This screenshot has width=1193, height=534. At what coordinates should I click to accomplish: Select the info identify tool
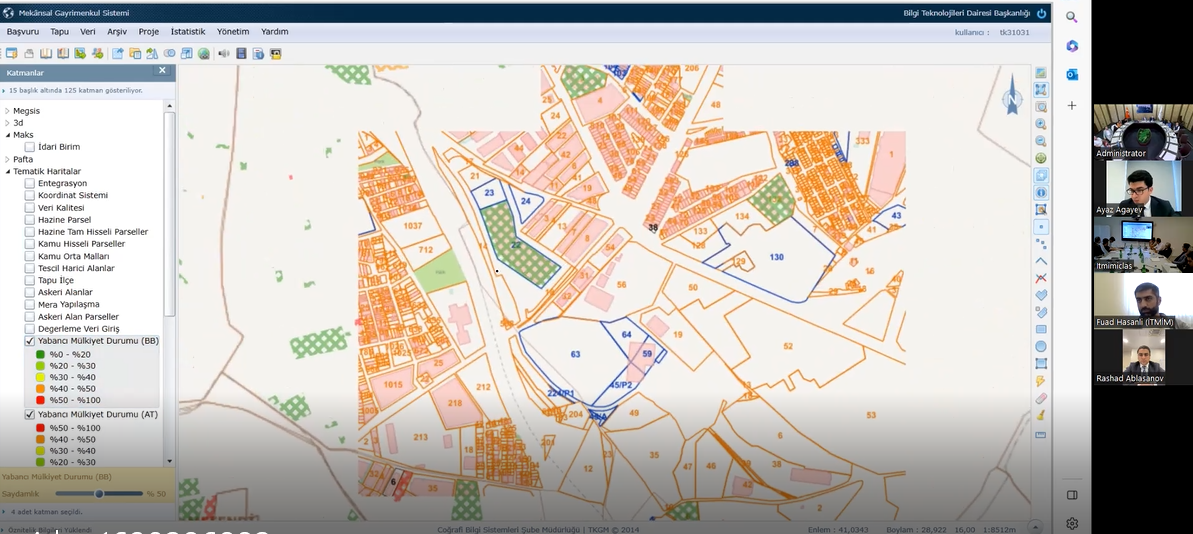click(1041, 192)
